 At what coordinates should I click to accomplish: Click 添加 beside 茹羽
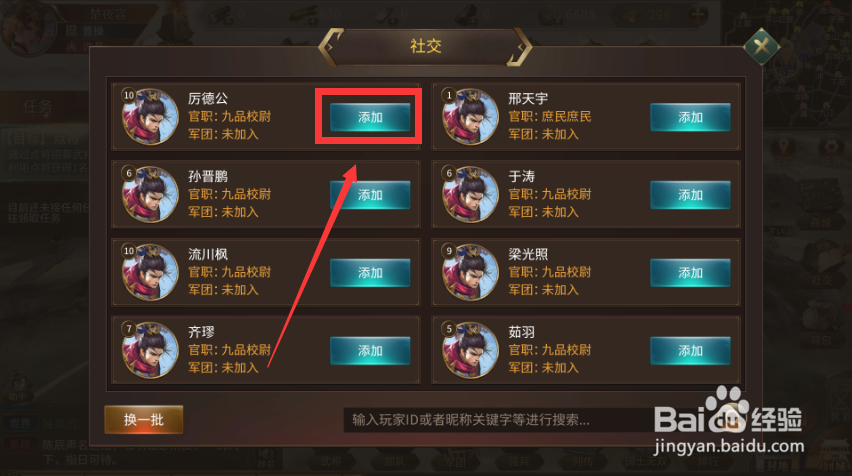tap(690, 350)
